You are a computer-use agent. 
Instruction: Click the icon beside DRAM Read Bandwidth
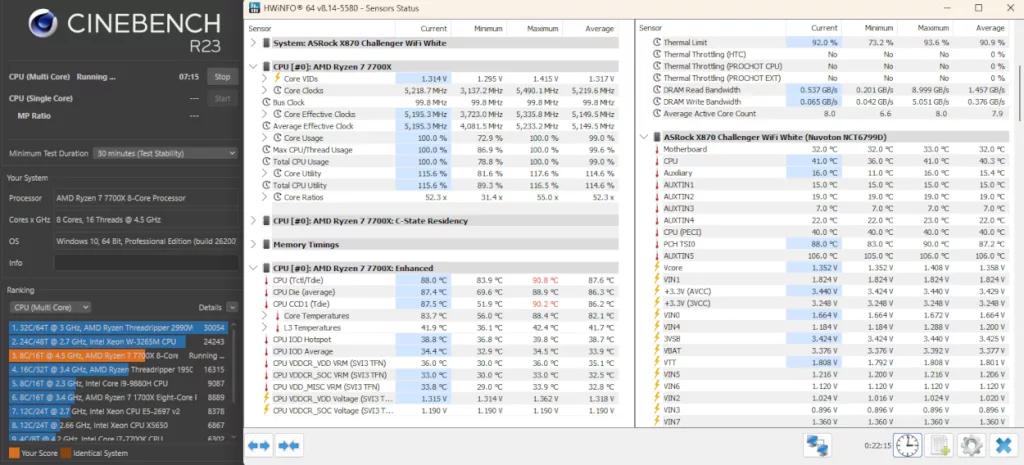tap(657, 90)
